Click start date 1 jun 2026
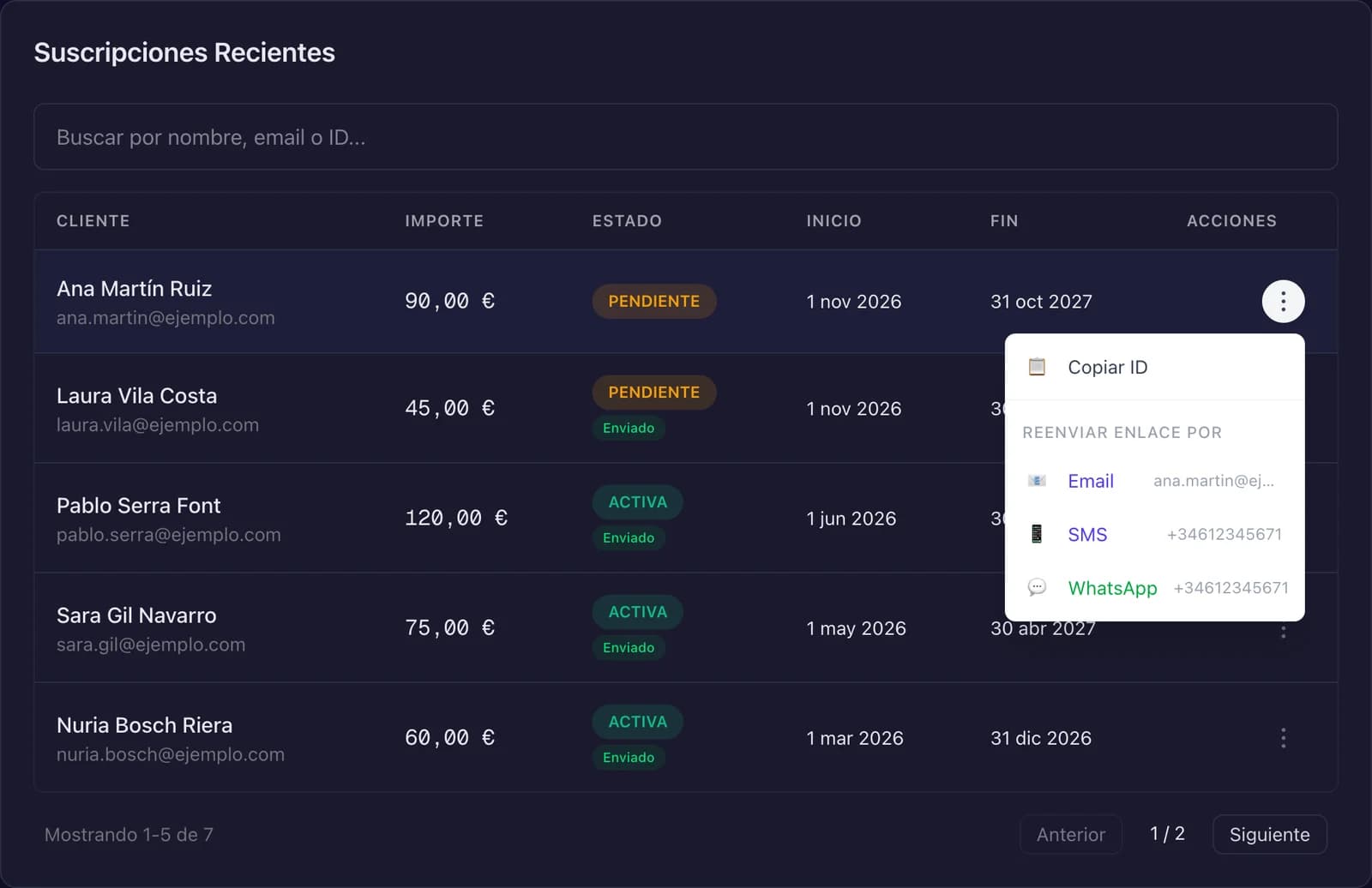1372x888 pixels. point(851,519)
